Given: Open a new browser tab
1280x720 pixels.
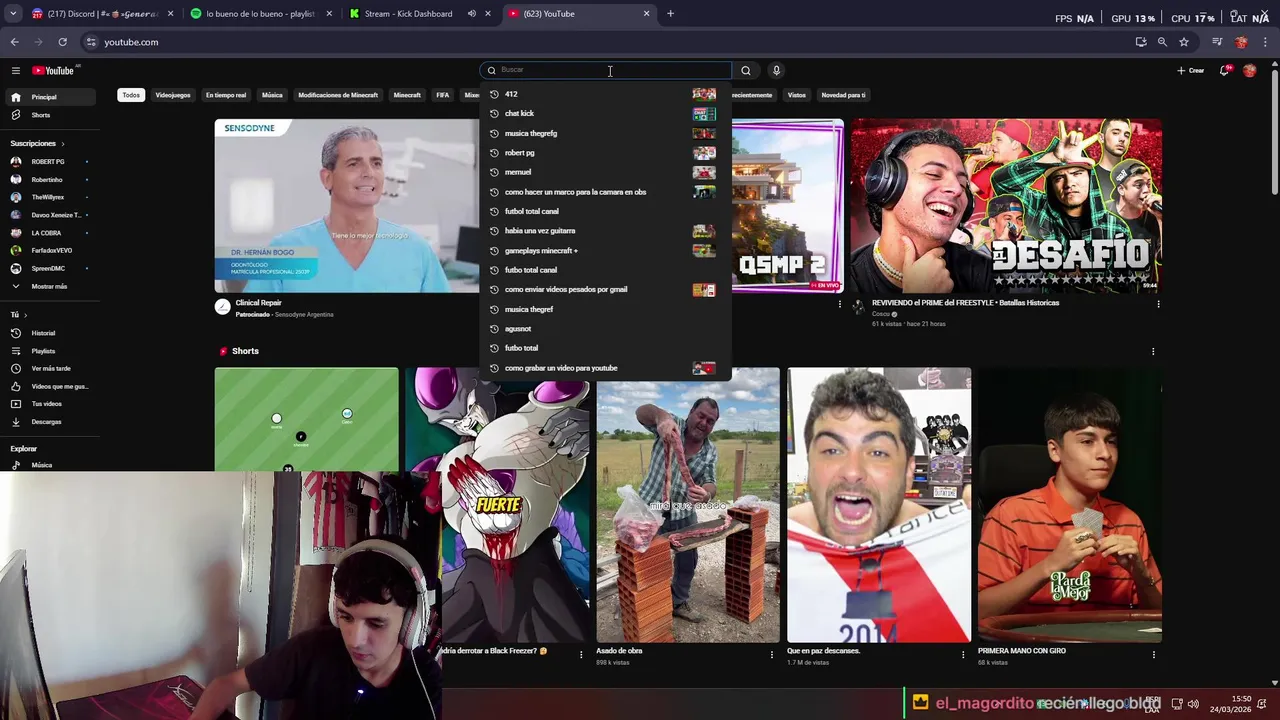Looking at the screenshot, I should (x=670, y=14).
